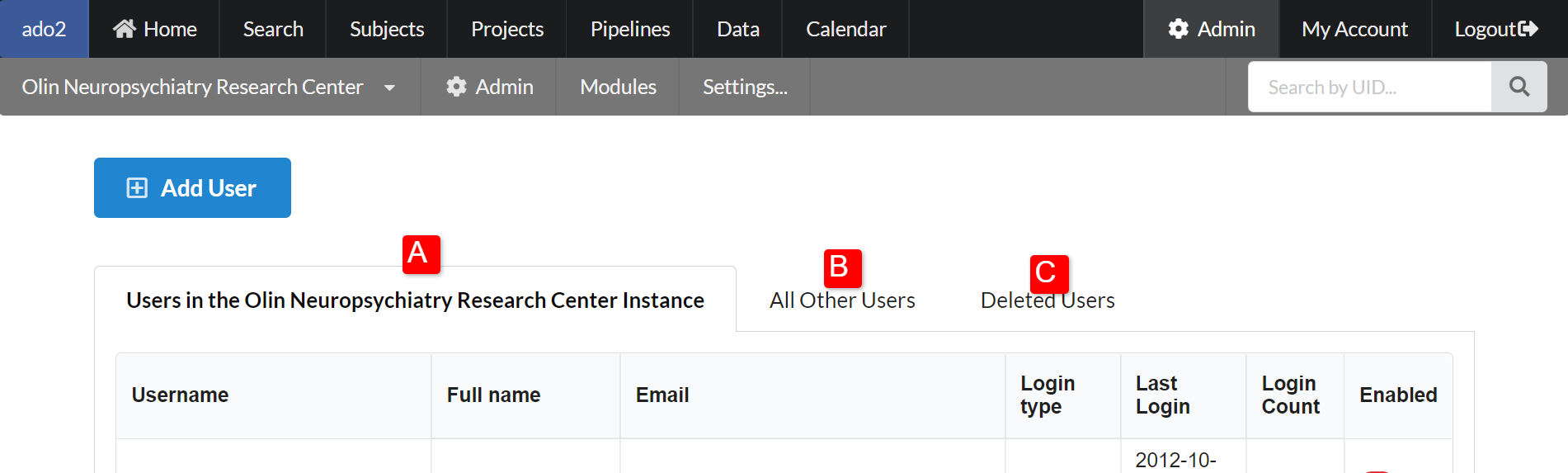Viewport: 1568px width, 473px height.
Task: Open My Account page
Action: pos(1354,29)
